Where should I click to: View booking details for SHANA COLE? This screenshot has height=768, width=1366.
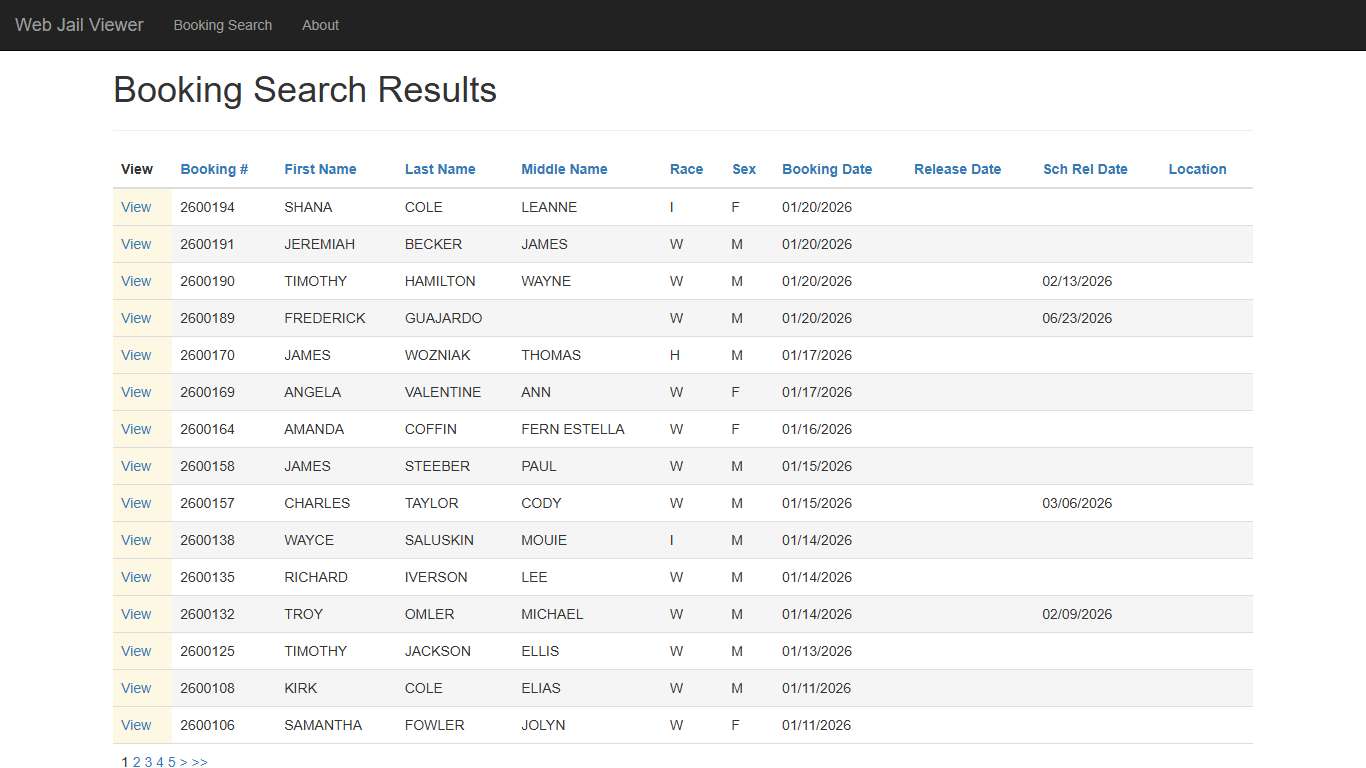tap(136, 207)
